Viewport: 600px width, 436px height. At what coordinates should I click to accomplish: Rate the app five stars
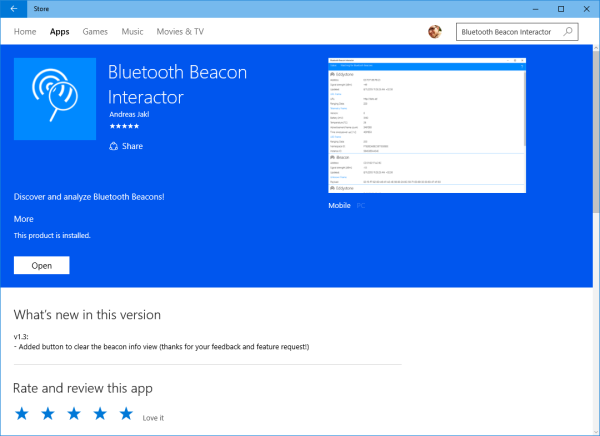[126, 413]
